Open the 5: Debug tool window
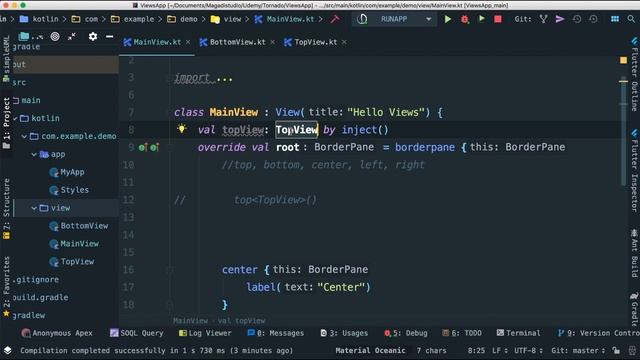Viewport: 640px width, 360px height. click(x=406, y=333)
